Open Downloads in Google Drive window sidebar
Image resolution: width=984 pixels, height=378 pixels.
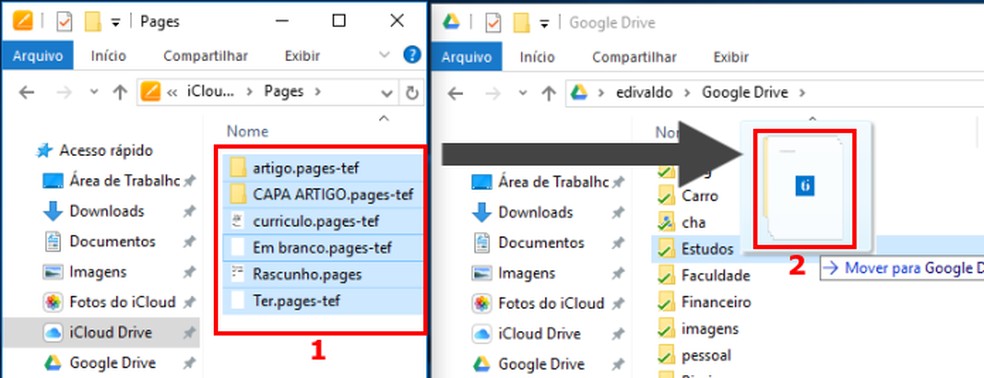pos(522,212)
